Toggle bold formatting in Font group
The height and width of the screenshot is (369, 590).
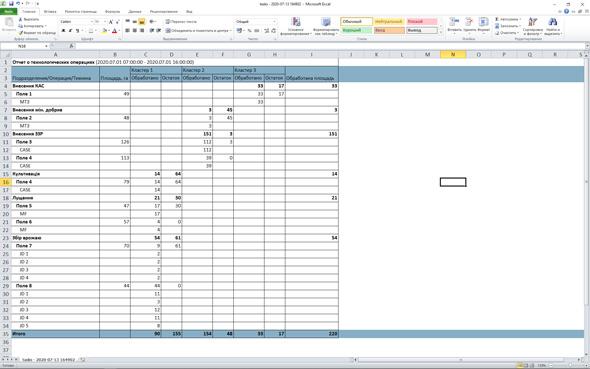click(x=63, y=30)
